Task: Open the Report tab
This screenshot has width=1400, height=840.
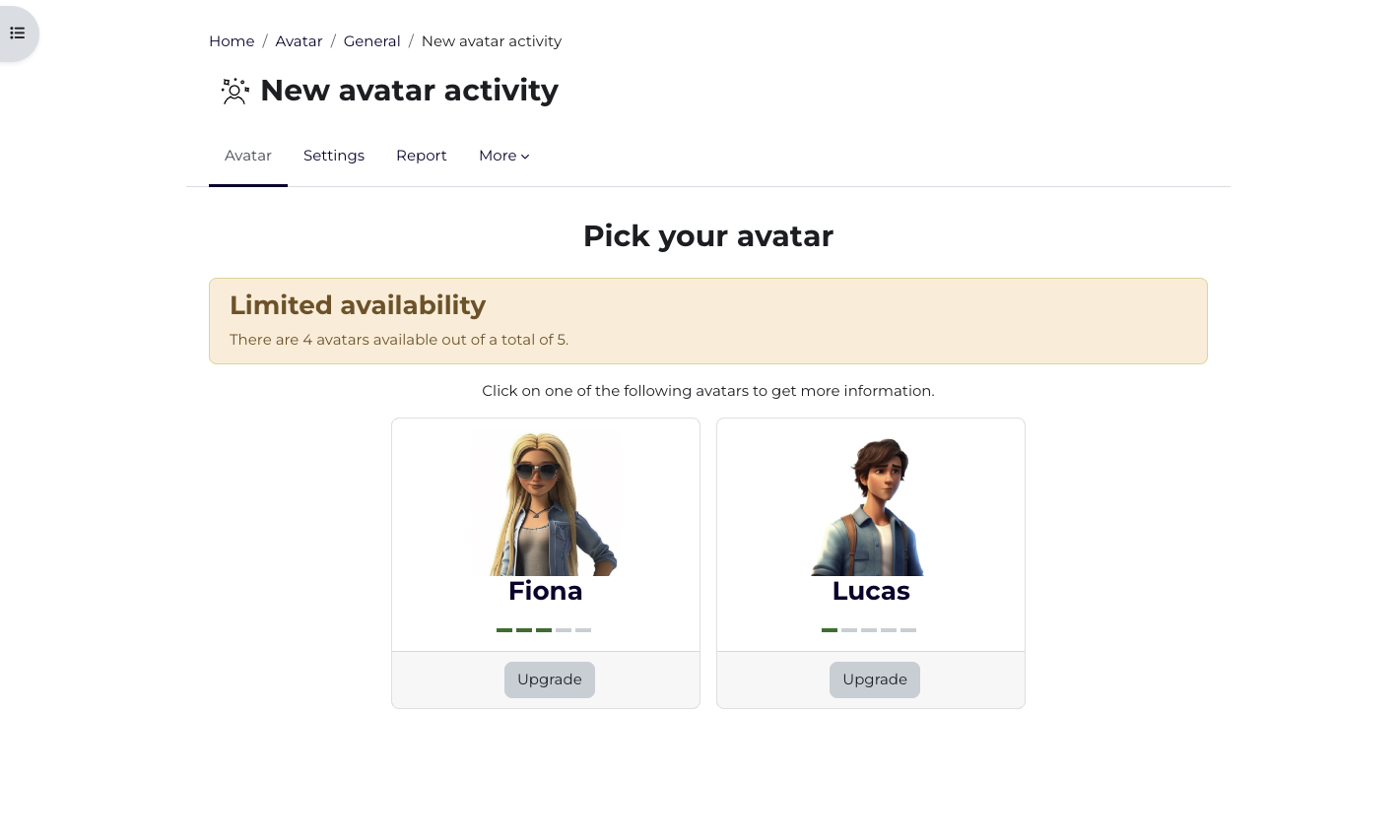Action: click(421, 156)
